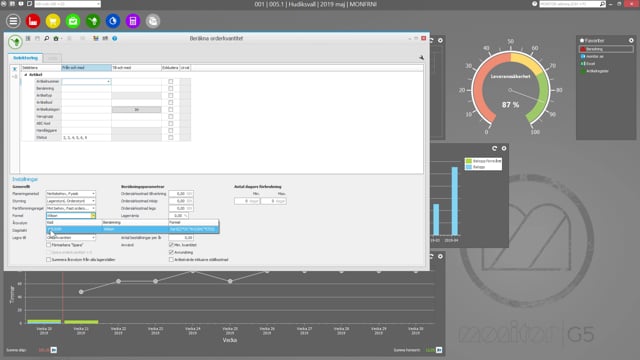Open the Planeringsmetod dropdown
640x360 pixels.
point(93,193)
